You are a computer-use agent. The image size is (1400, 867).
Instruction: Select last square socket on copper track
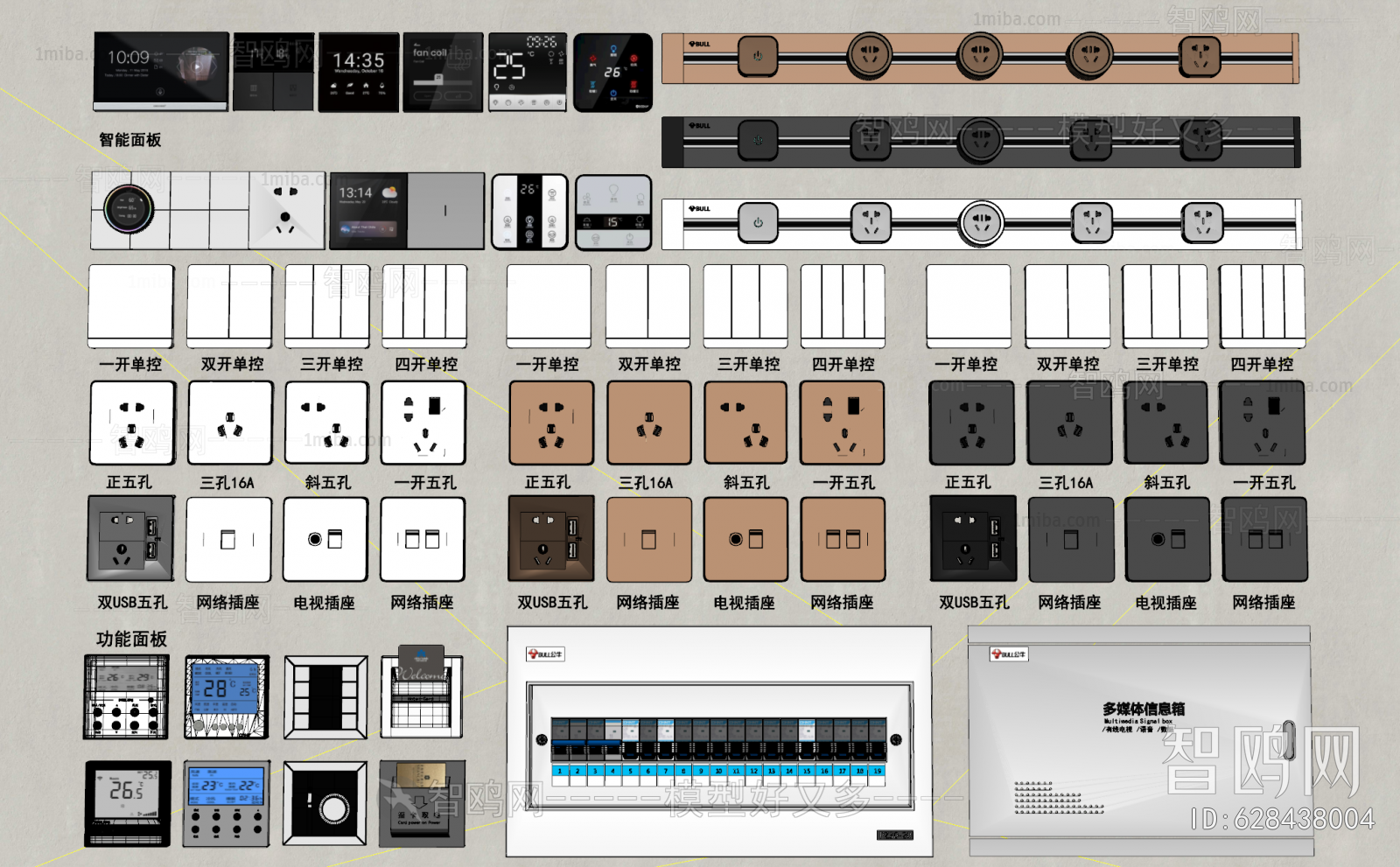point(1200,57)
